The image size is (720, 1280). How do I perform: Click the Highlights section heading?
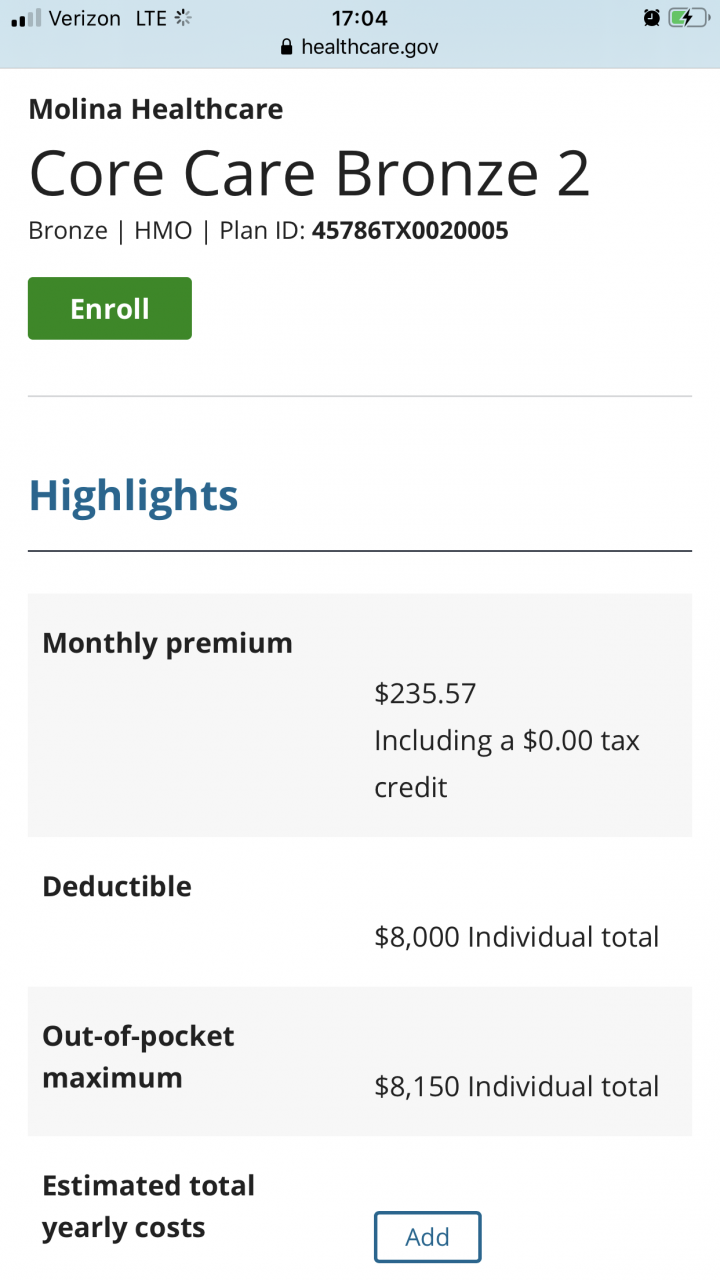coord(133,495)
